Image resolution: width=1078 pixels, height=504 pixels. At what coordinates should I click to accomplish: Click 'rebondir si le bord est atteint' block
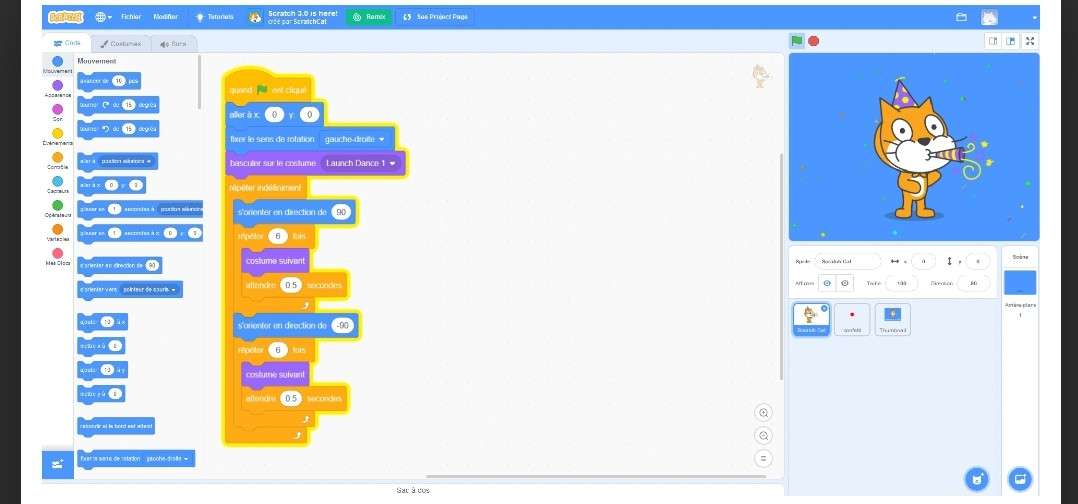point(116,426)
